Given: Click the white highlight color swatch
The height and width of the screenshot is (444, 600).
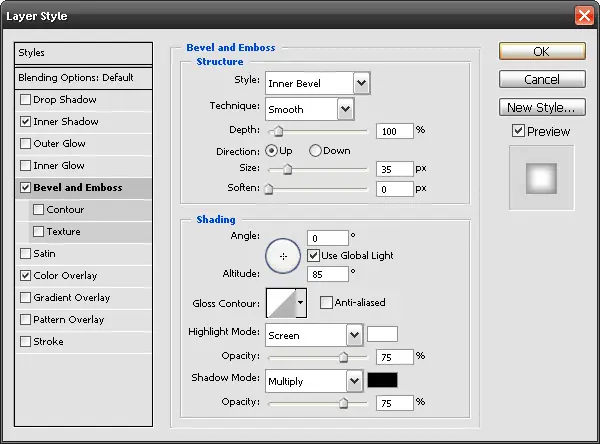Looking at the screenshot, I should 382,334.
